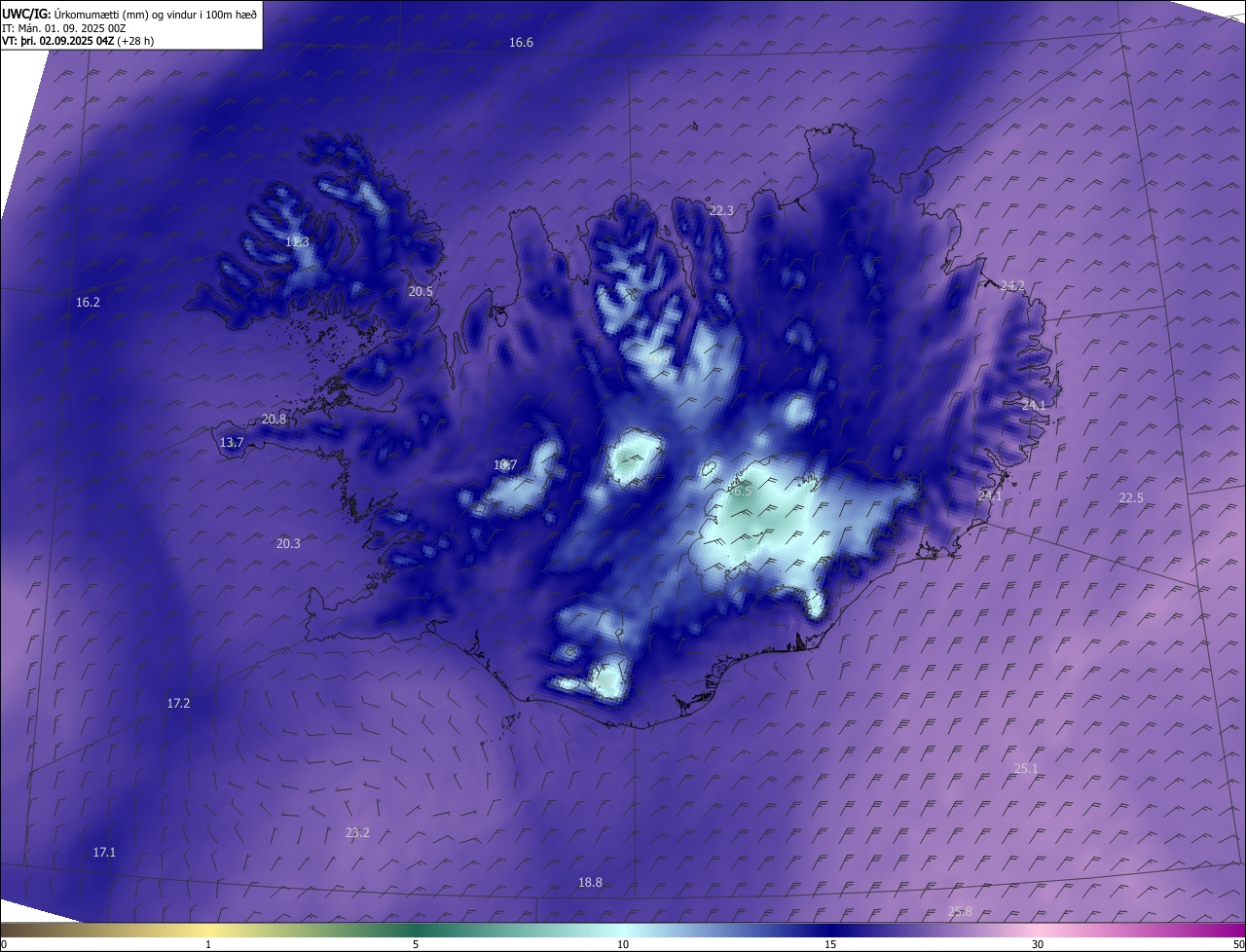Click the 20.5 value label

click(x=421, y=291)
